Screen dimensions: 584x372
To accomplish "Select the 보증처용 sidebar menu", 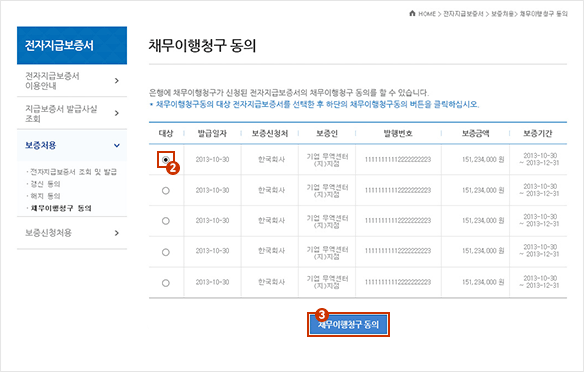I will tap(41, 145).
